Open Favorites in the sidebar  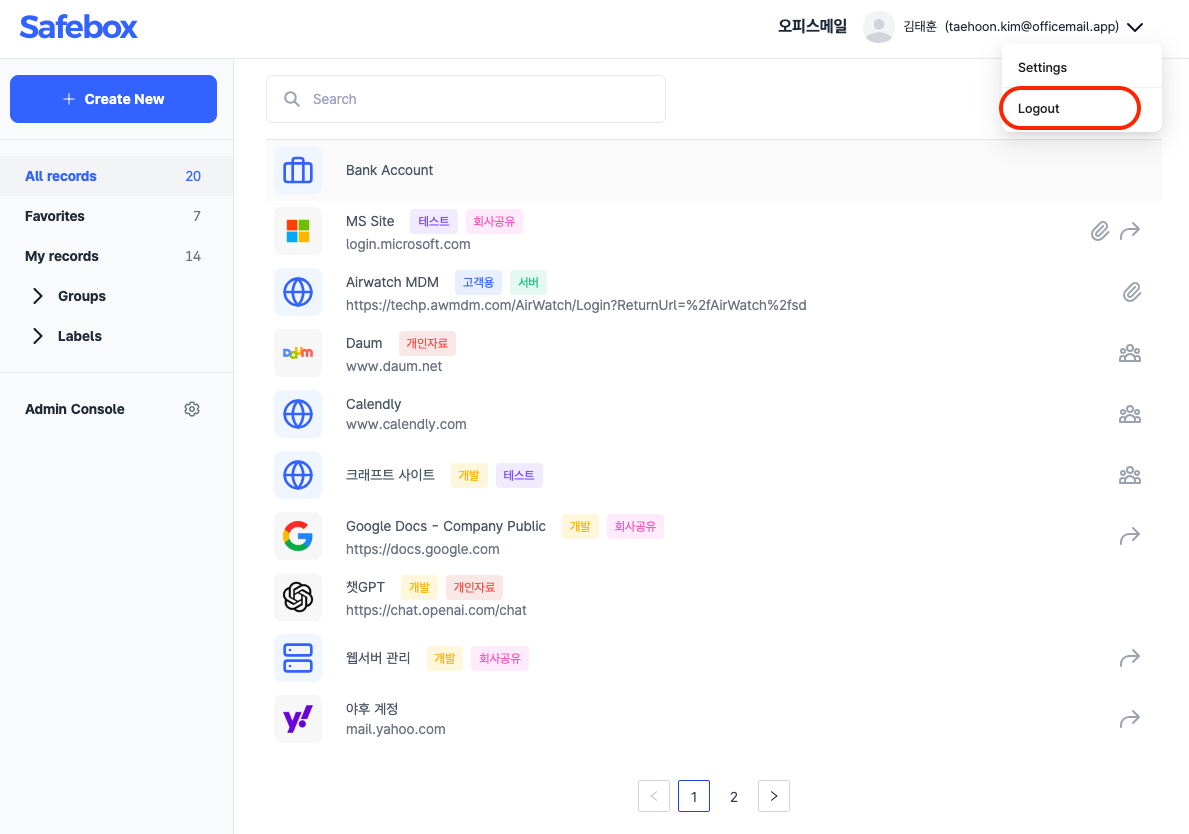55,216
